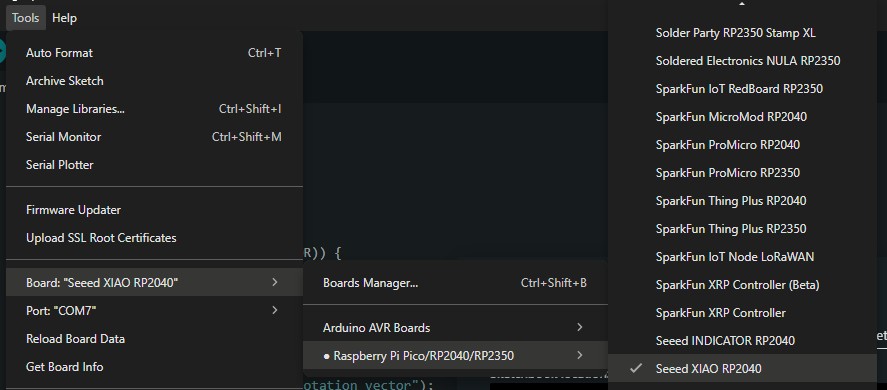Click the scroll-up arrow atop the board list

[742, 3]
